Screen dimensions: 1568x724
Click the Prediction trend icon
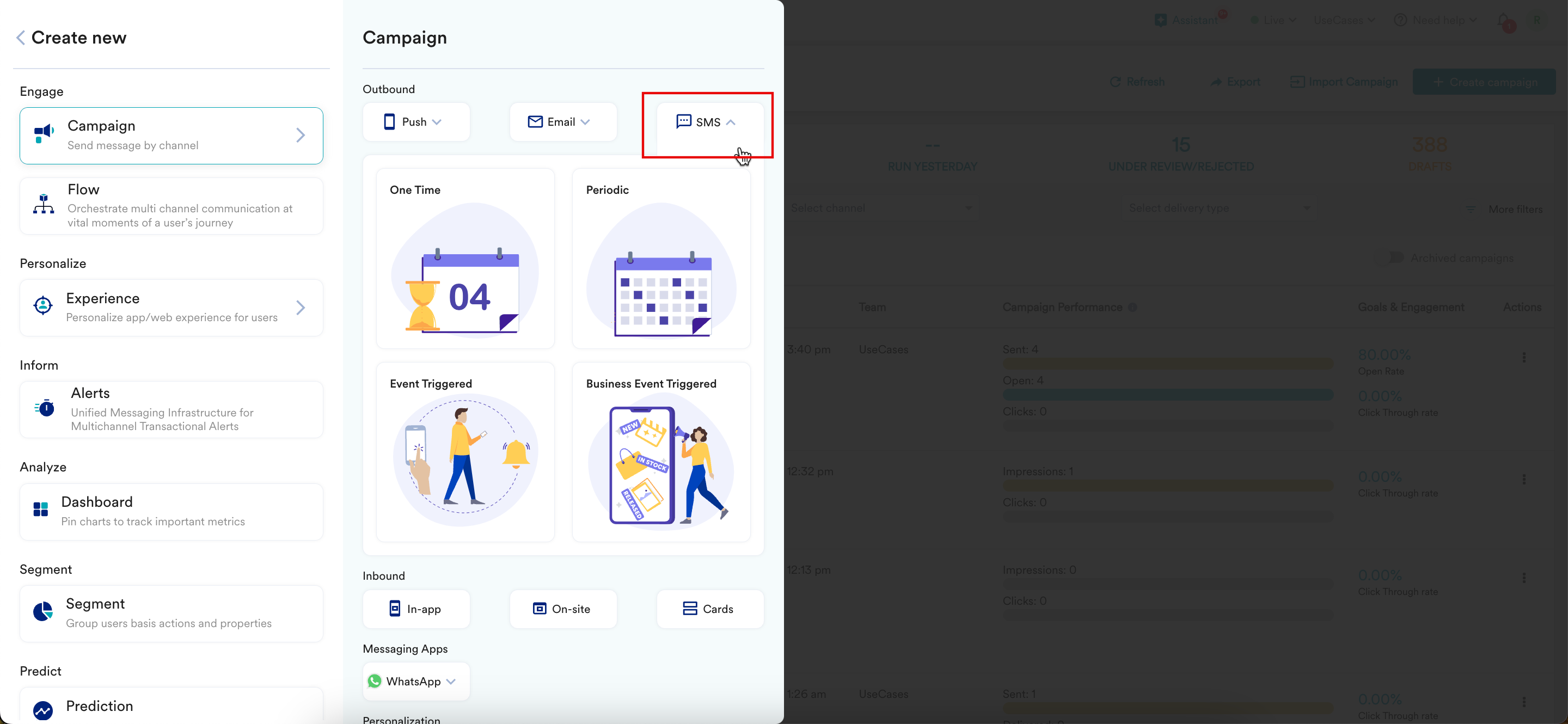tap(42, 709)
